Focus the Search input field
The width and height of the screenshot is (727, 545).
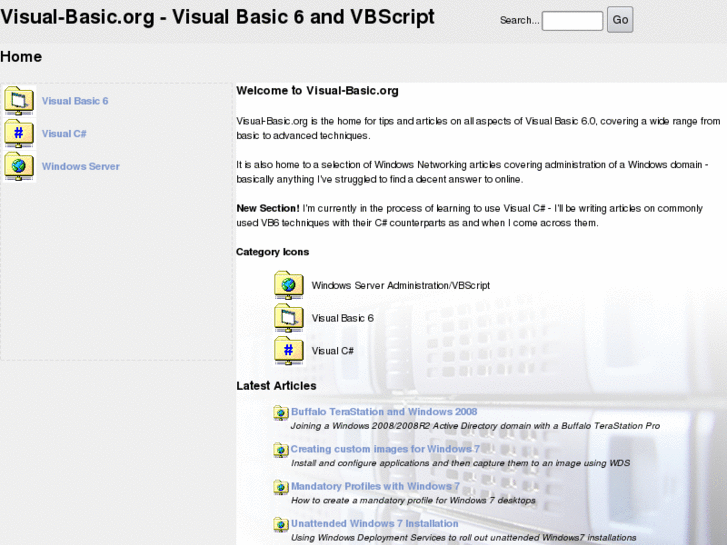click(572, 21)
